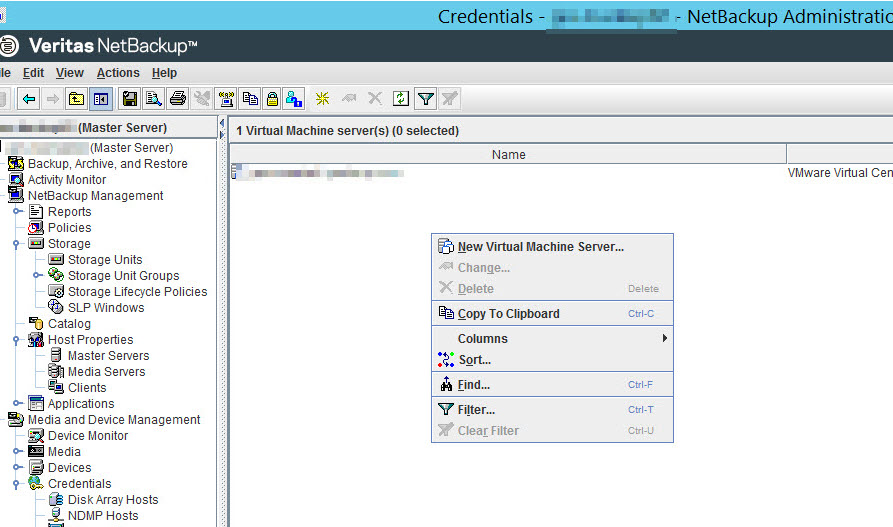The width and height of the screenshot is (893, 527).
Task: Click the greyed Clear Filter context entry
Action: pos(552,431)
